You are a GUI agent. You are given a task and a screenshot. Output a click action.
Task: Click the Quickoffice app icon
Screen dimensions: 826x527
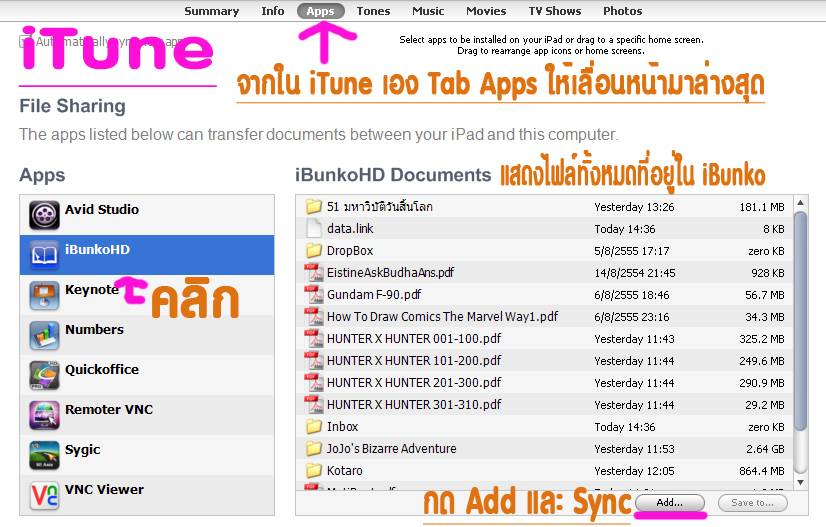coord(44,375)
